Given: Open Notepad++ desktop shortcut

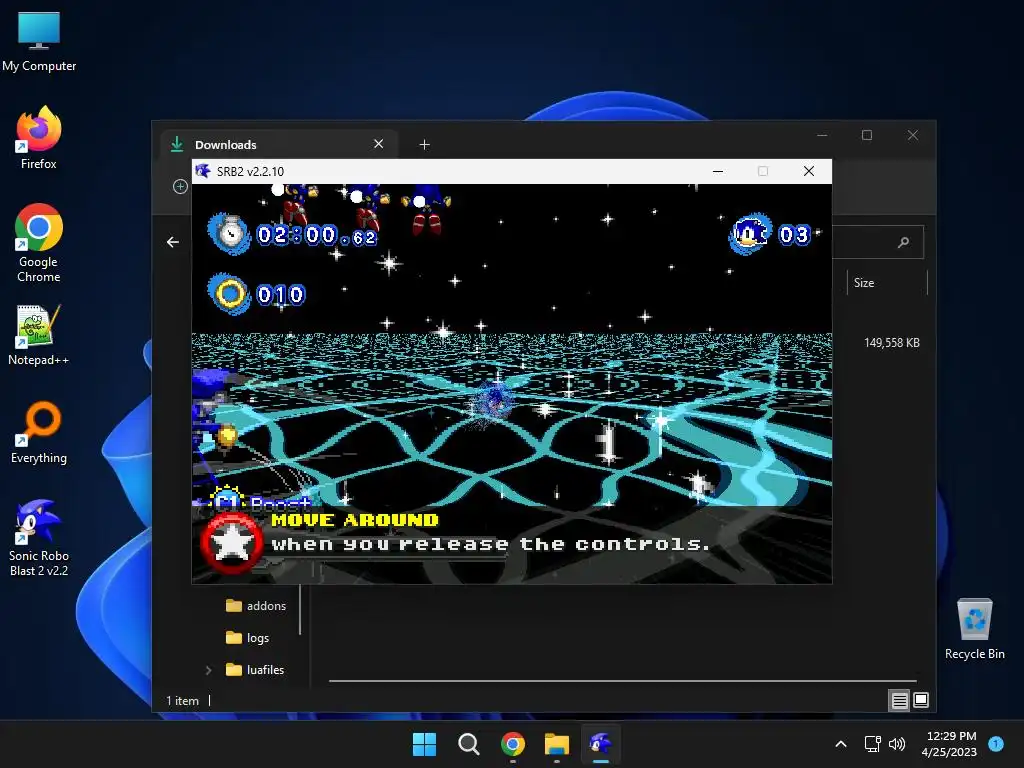Looking at the screenshot, I should click(x=39, y=334).
